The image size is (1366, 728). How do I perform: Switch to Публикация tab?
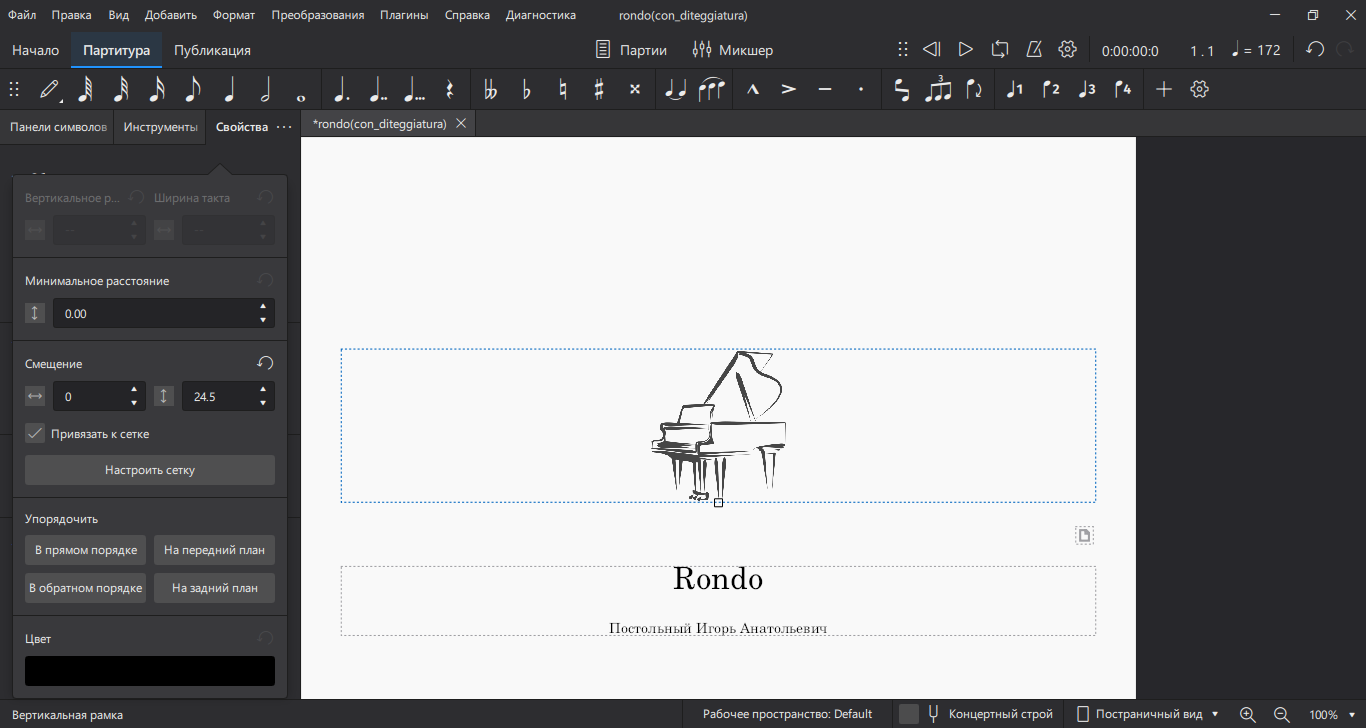coord(212,50)
